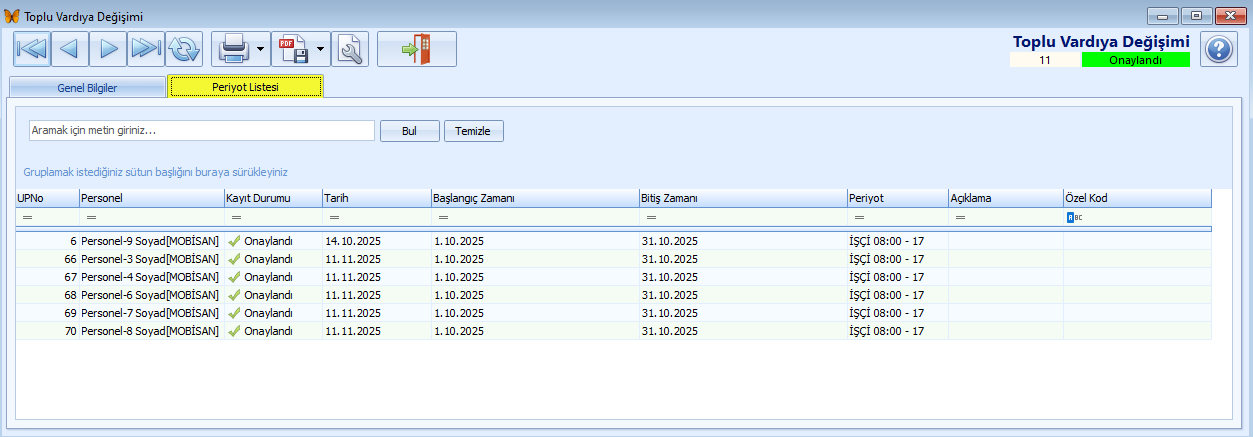Viewport: 1253px width, 437px height.
Task: Switch to the Genel Bilgiler tab
Action: point(87,88)
